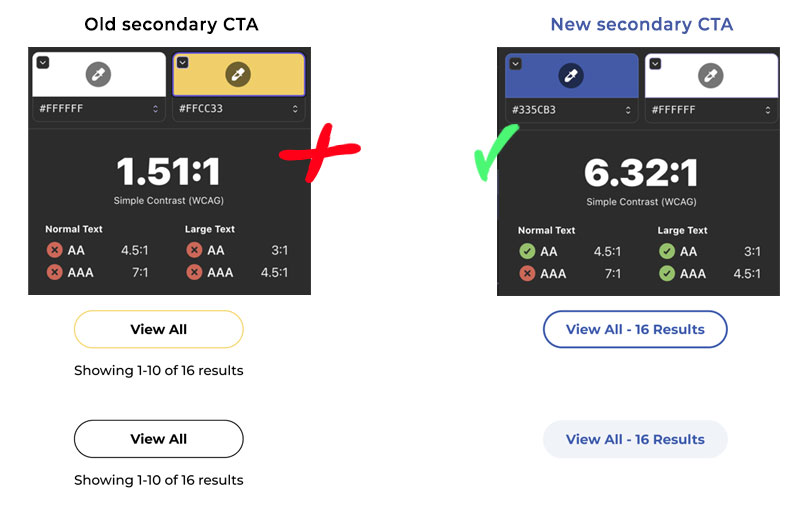Open dropdown chevron on white swatch in old CTA

tap(43, 62)
